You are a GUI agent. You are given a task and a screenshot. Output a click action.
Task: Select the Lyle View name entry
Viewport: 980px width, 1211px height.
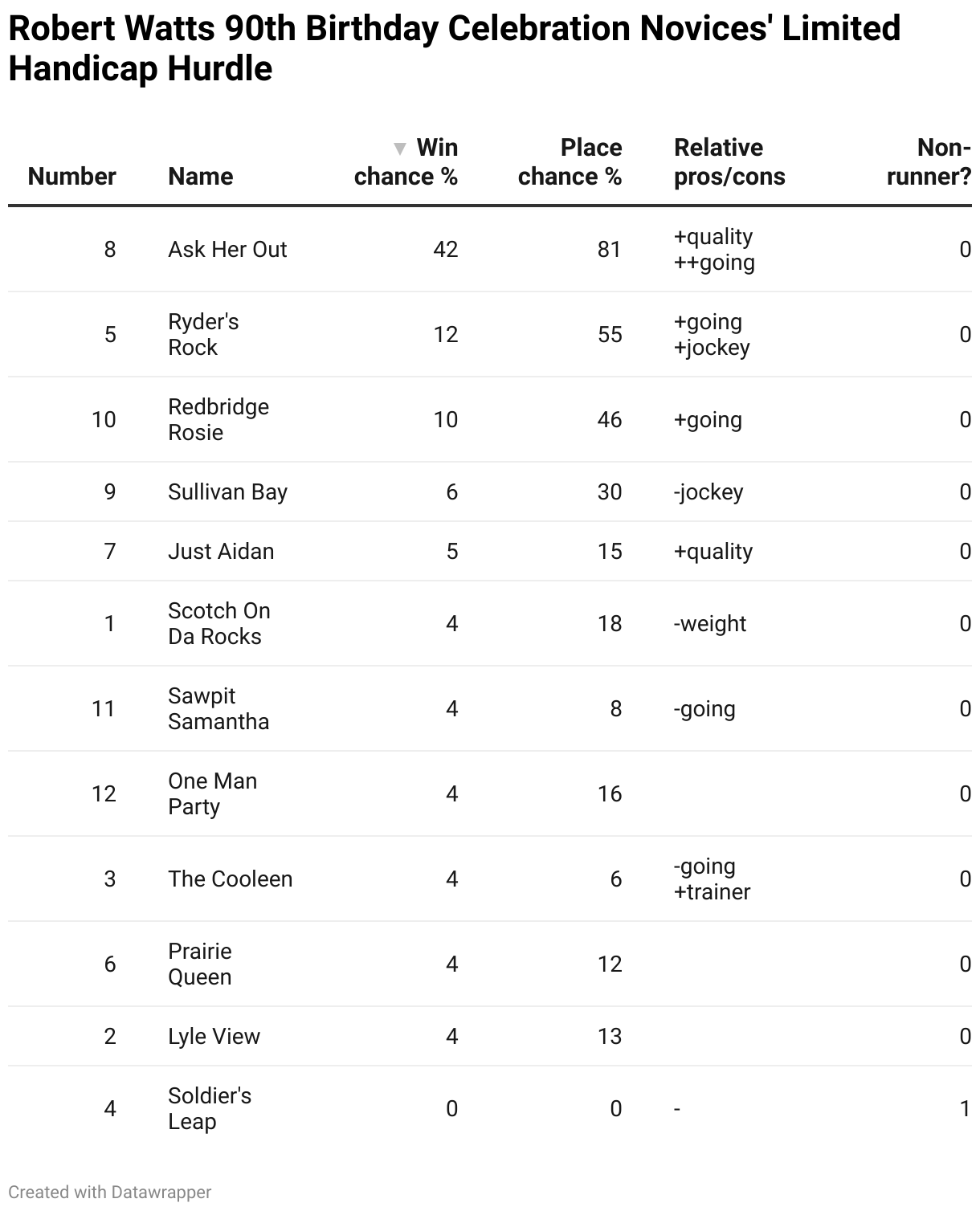[x=214, y=1037]
